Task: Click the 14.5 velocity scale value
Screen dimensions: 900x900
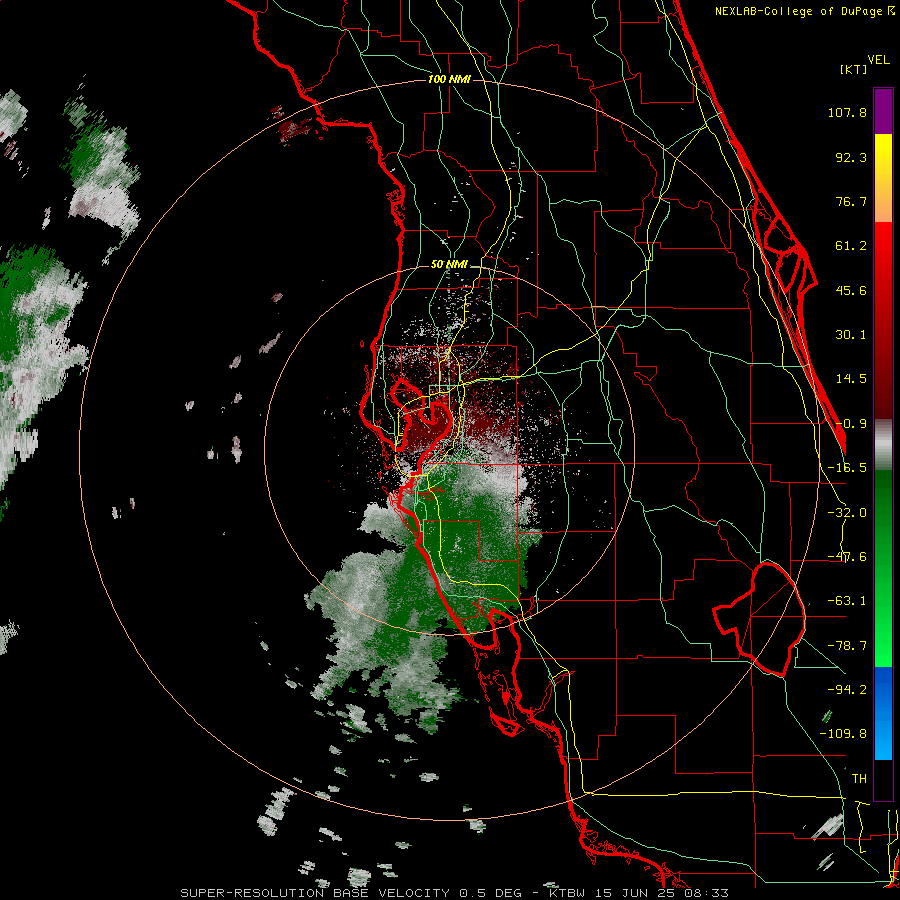Action: [x=851, y=379]
